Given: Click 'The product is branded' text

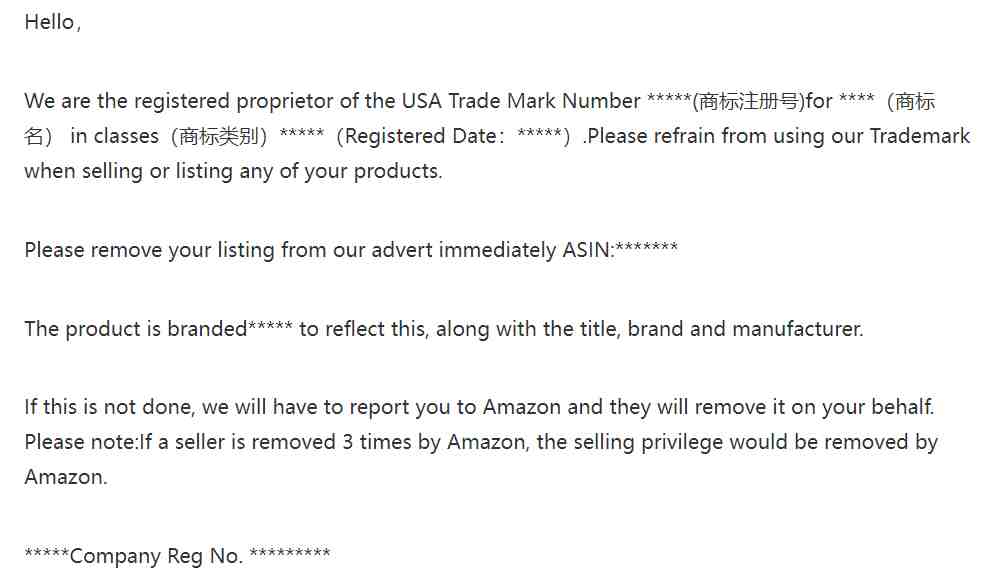Looking at the screenshot, I should [136, 329].
